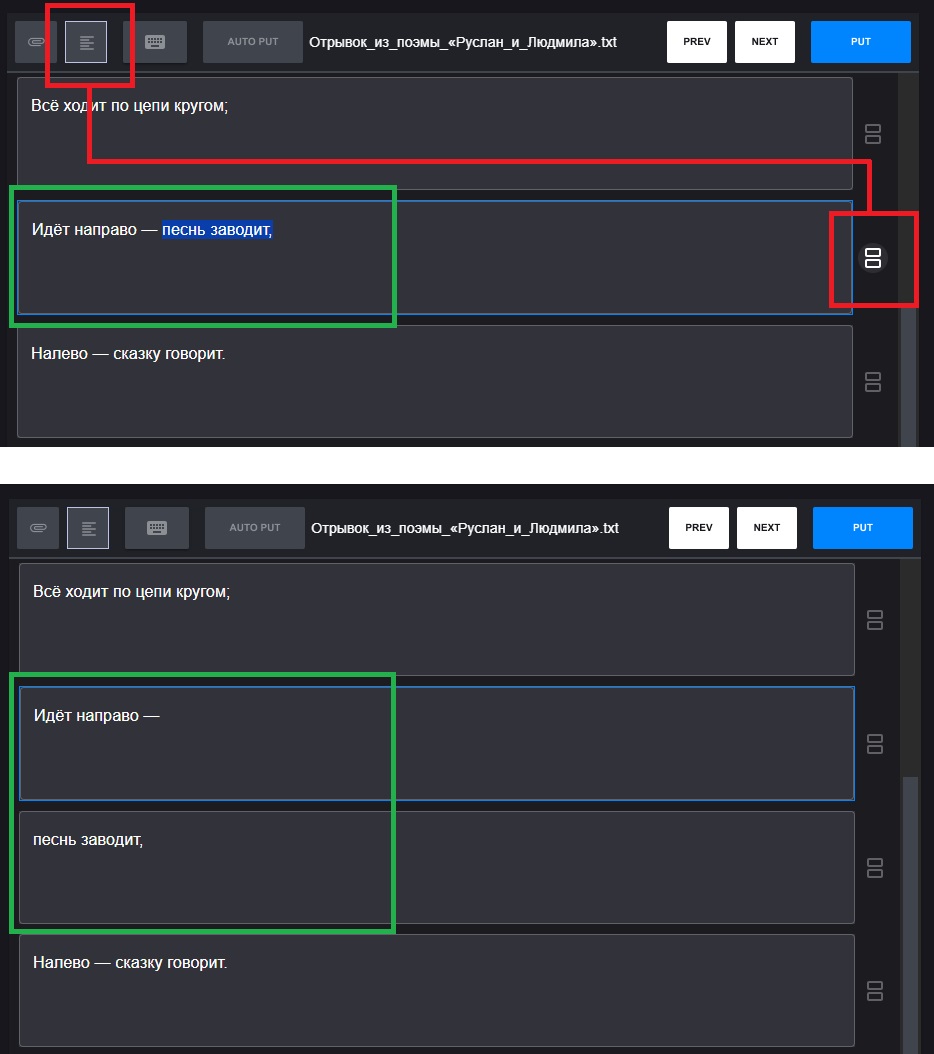Click the scrollbar thumb in upper screenshot
This screenshot has width=934, height=1054.
pyautogui.click(x=908, y=376)
